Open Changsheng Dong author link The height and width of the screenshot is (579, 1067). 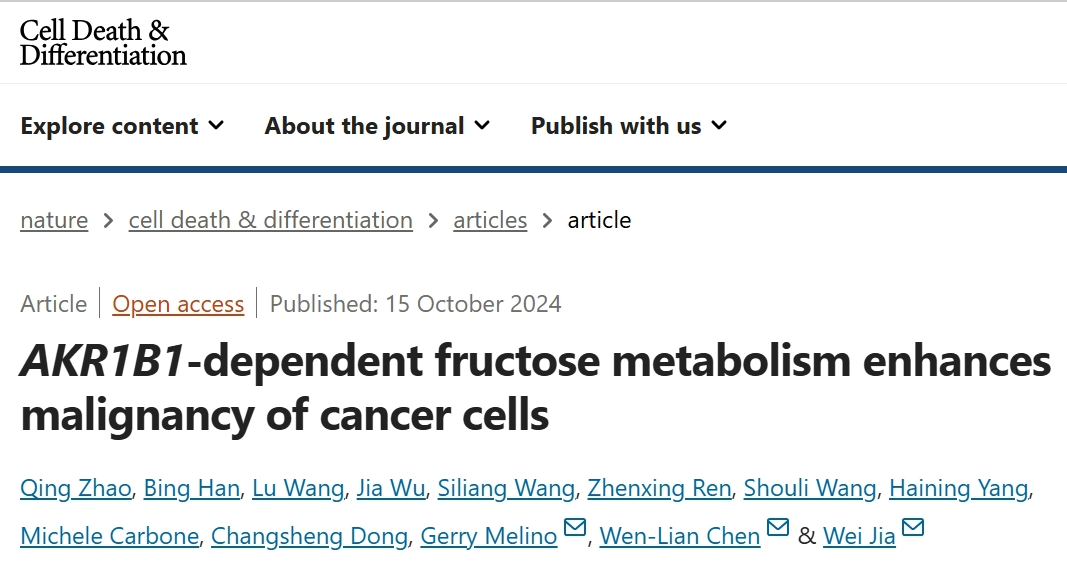[x=310, y=536]
